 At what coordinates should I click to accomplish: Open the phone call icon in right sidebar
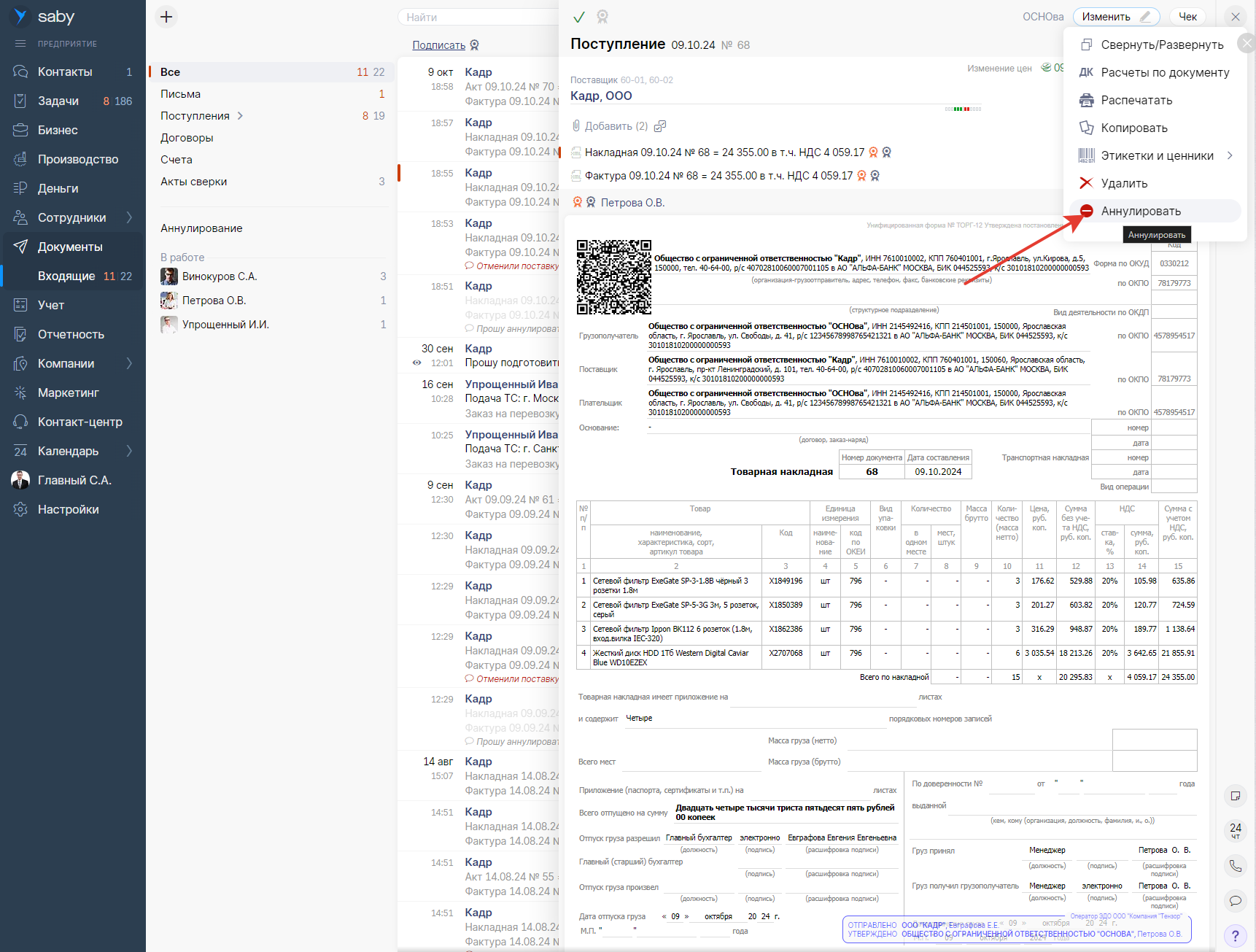(1235, 866)
